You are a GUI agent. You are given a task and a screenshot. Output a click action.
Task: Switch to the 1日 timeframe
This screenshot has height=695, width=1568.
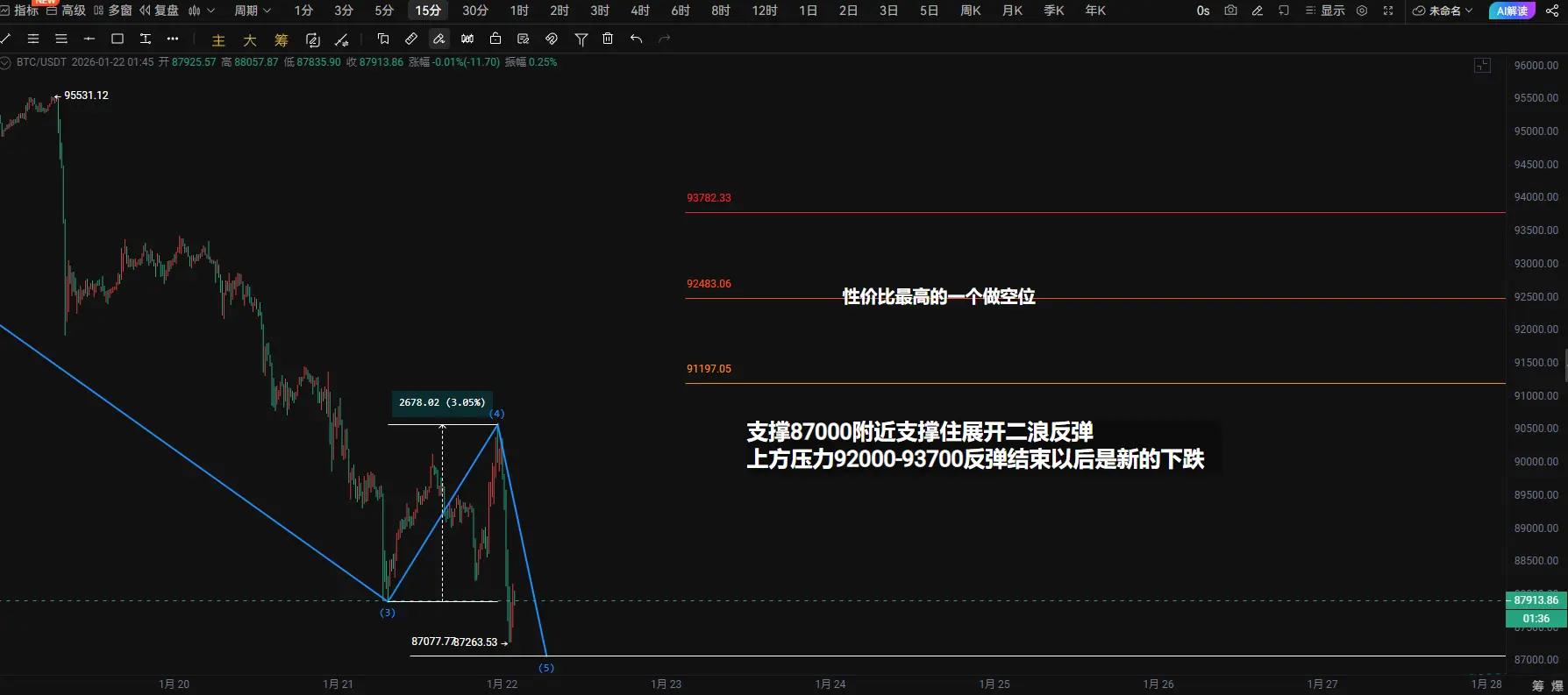coord(809,11)
